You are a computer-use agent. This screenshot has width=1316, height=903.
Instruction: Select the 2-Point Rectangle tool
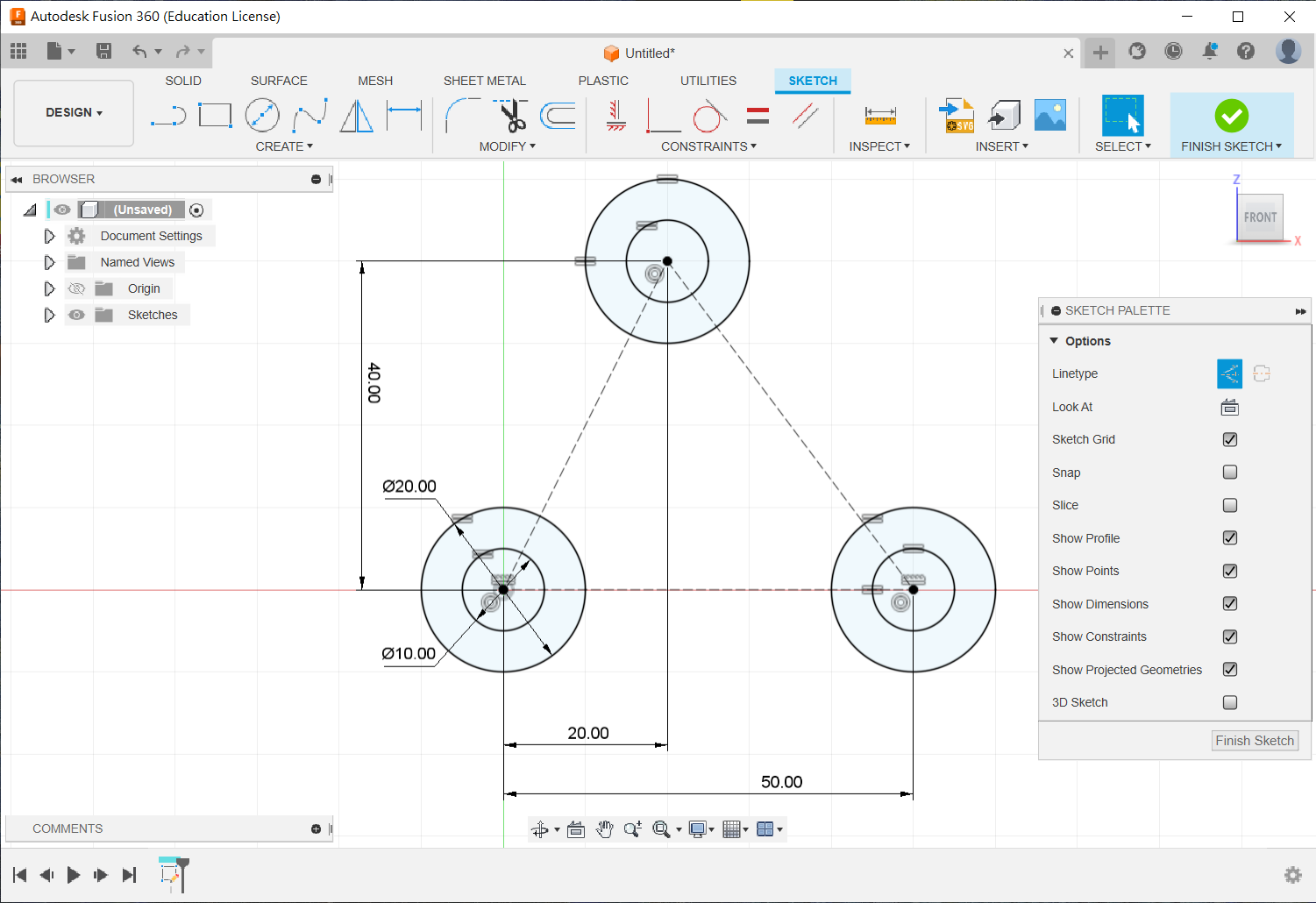[x=215, y=116]
